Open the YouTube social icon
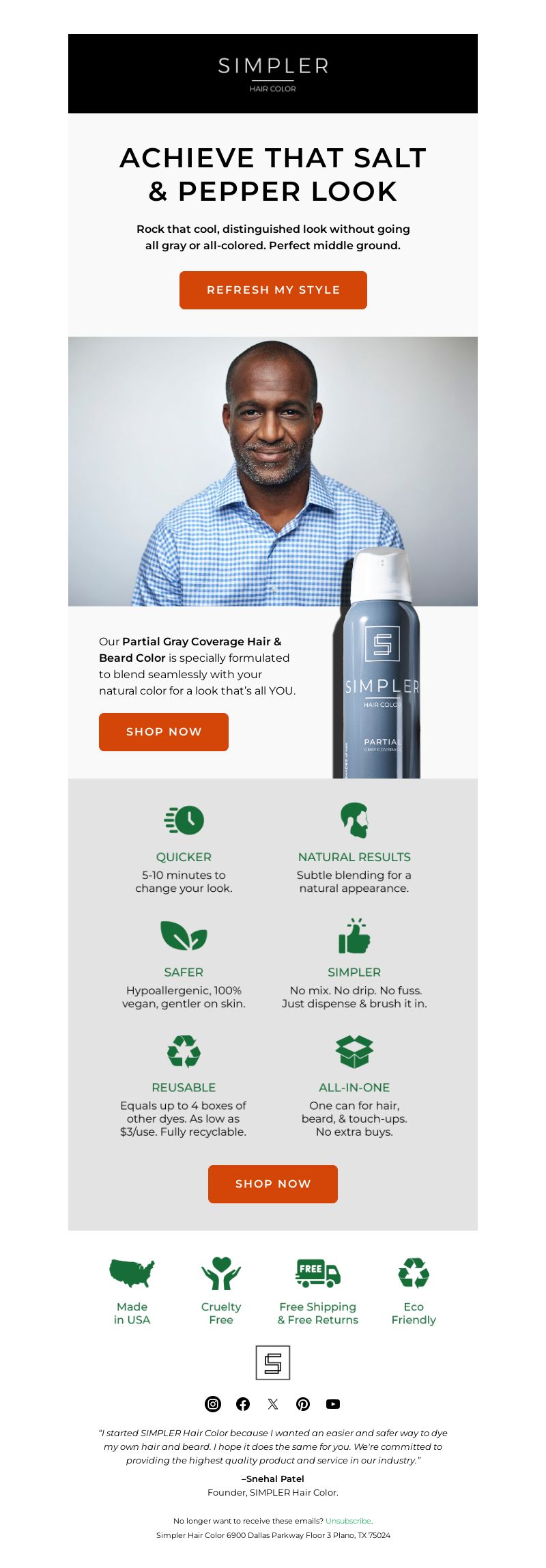This screenshot has width=546, height=1568. [333, 1404]
